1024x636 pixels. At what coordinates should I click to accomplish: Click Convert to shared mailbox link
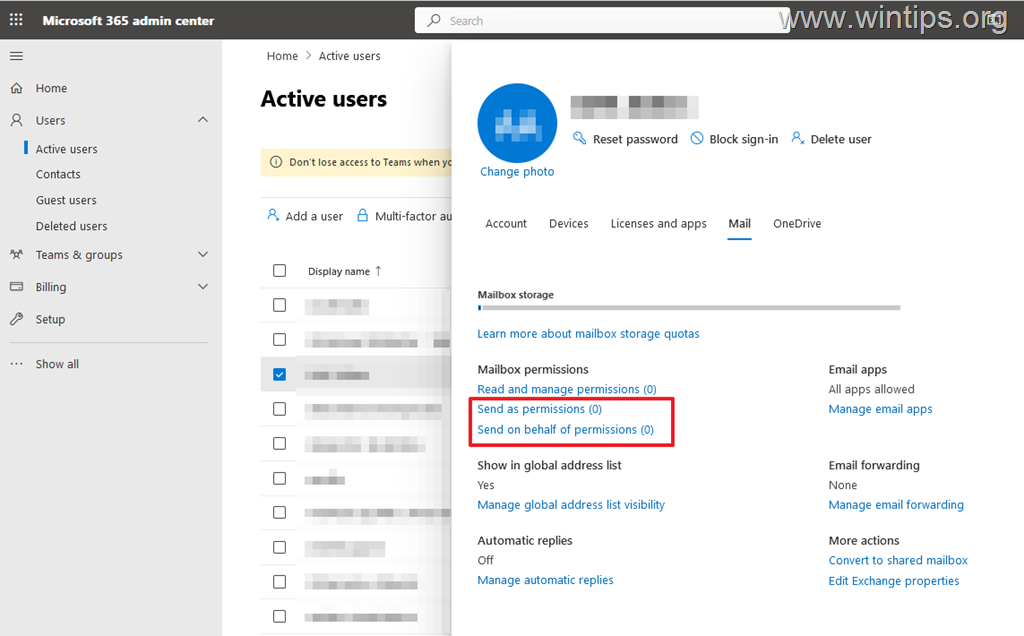pyautogui.click(x=898, y=560)
